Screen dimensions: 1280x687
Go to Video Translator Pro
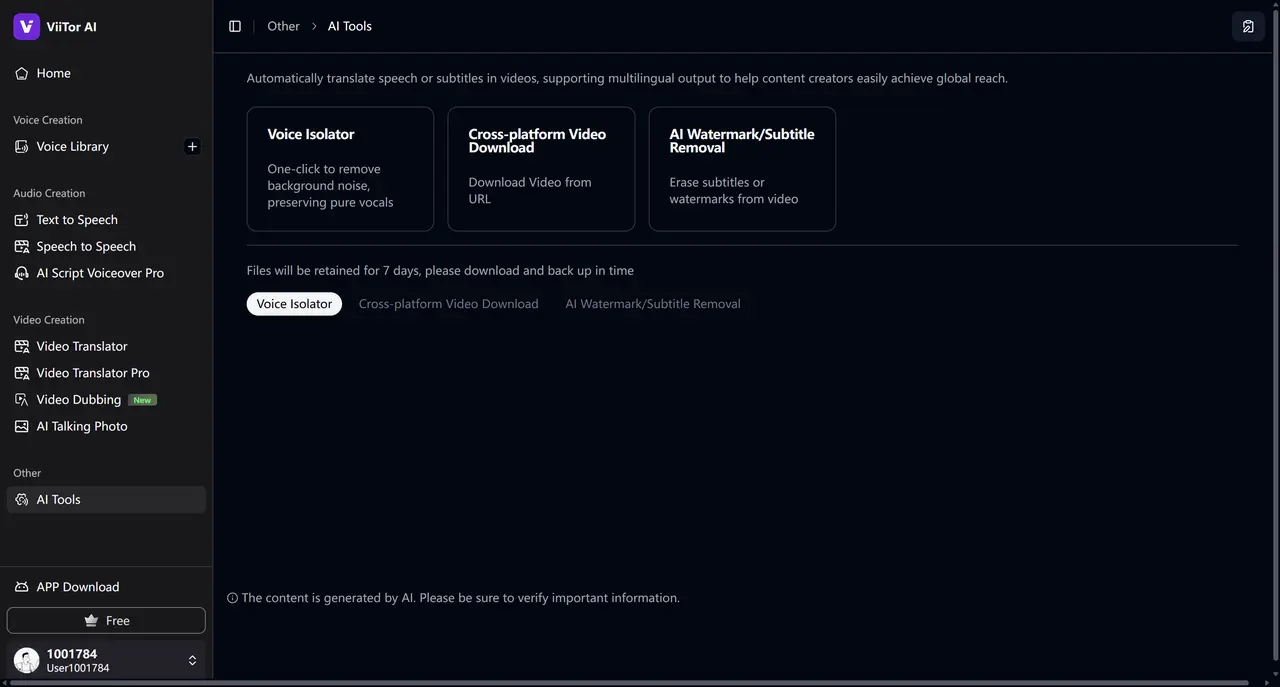[93, 373]
